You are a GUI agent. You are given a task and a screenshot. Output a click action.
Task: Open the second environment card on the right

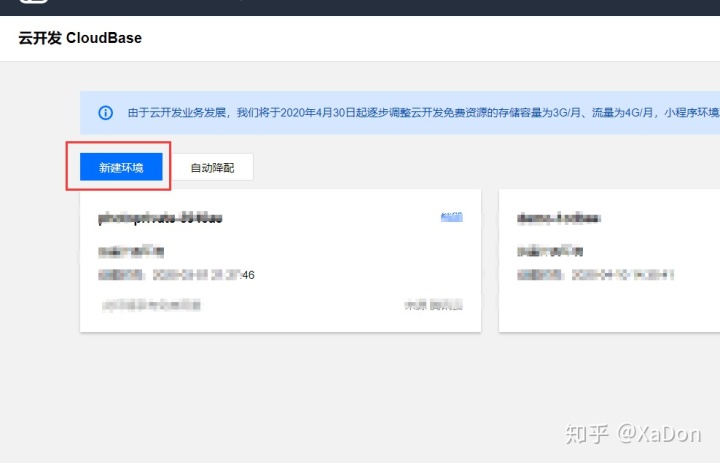(609, 260)
